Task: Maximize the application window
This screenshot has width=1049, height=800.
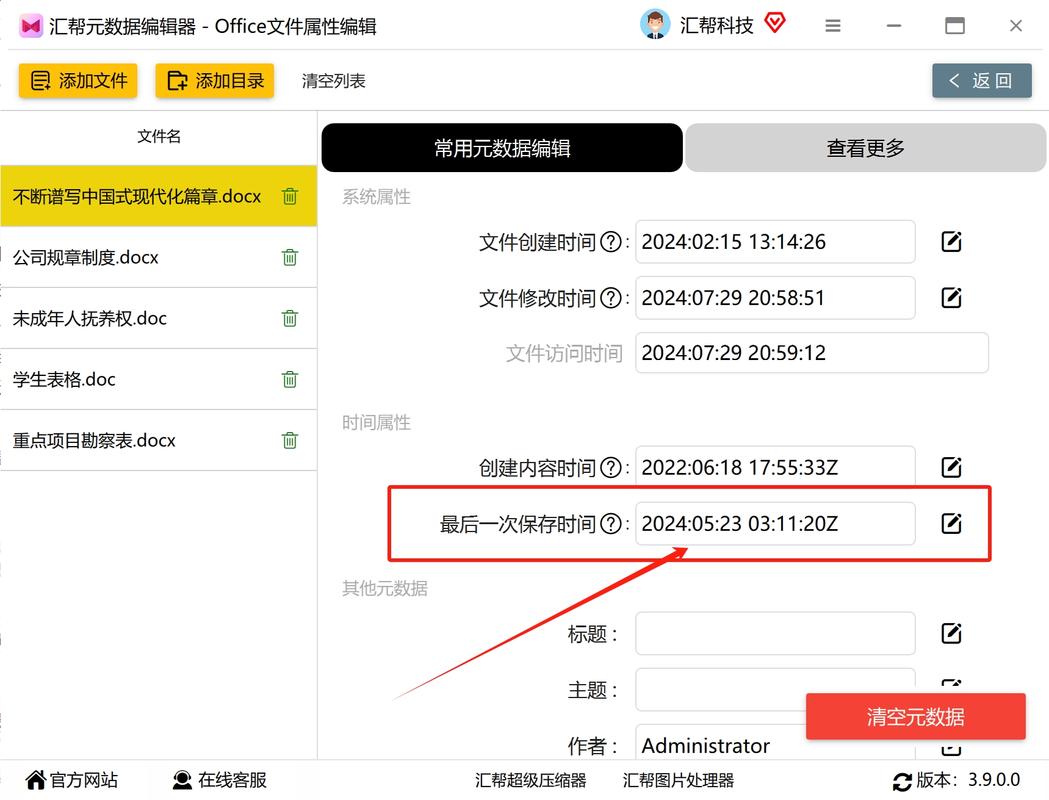Action: [955, 26]
